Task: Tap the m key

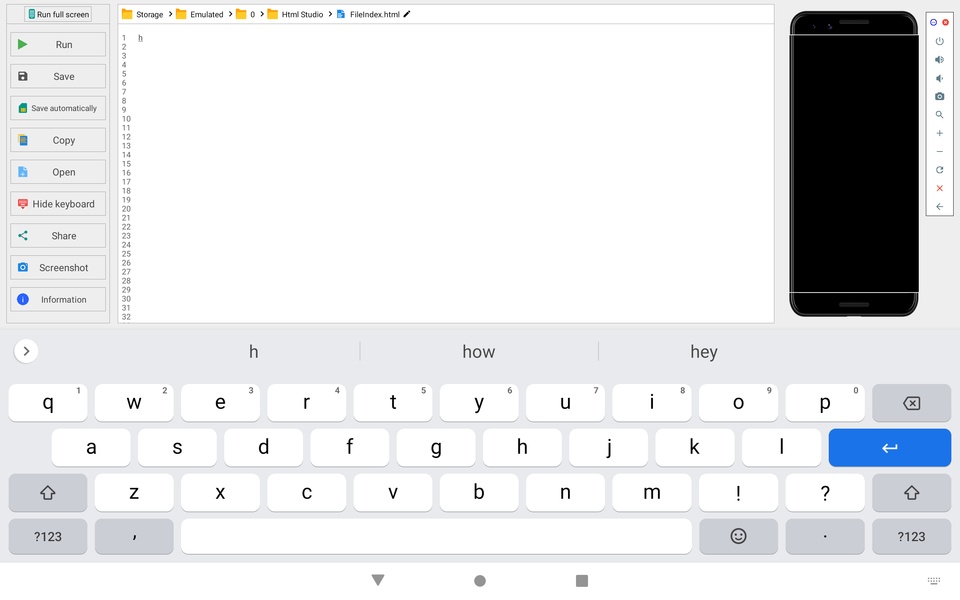Action: pos(652,492)
